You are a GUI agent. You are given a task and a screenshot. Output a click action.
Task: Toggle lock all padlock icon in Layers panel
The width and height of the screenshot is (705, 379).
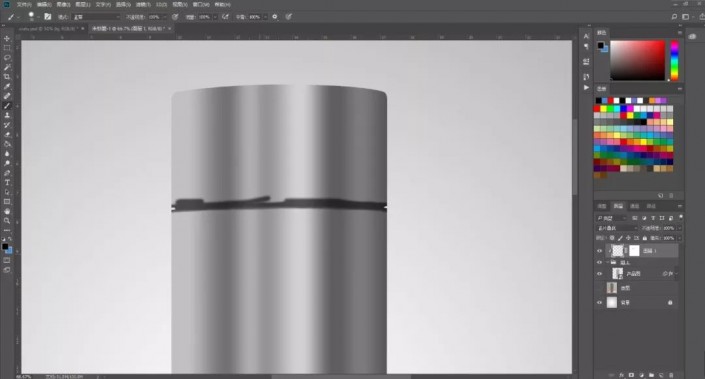pyautogui.click(x=644, y=238)
